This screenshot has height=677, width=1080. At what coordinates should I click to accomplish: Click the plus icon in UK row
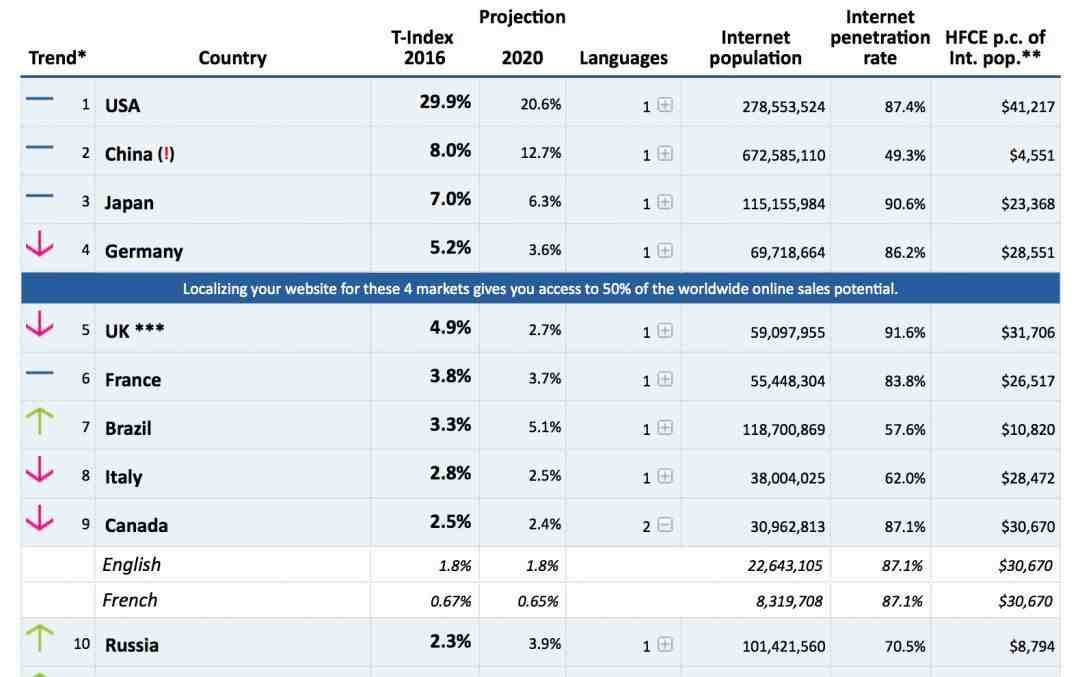(665, 331)
